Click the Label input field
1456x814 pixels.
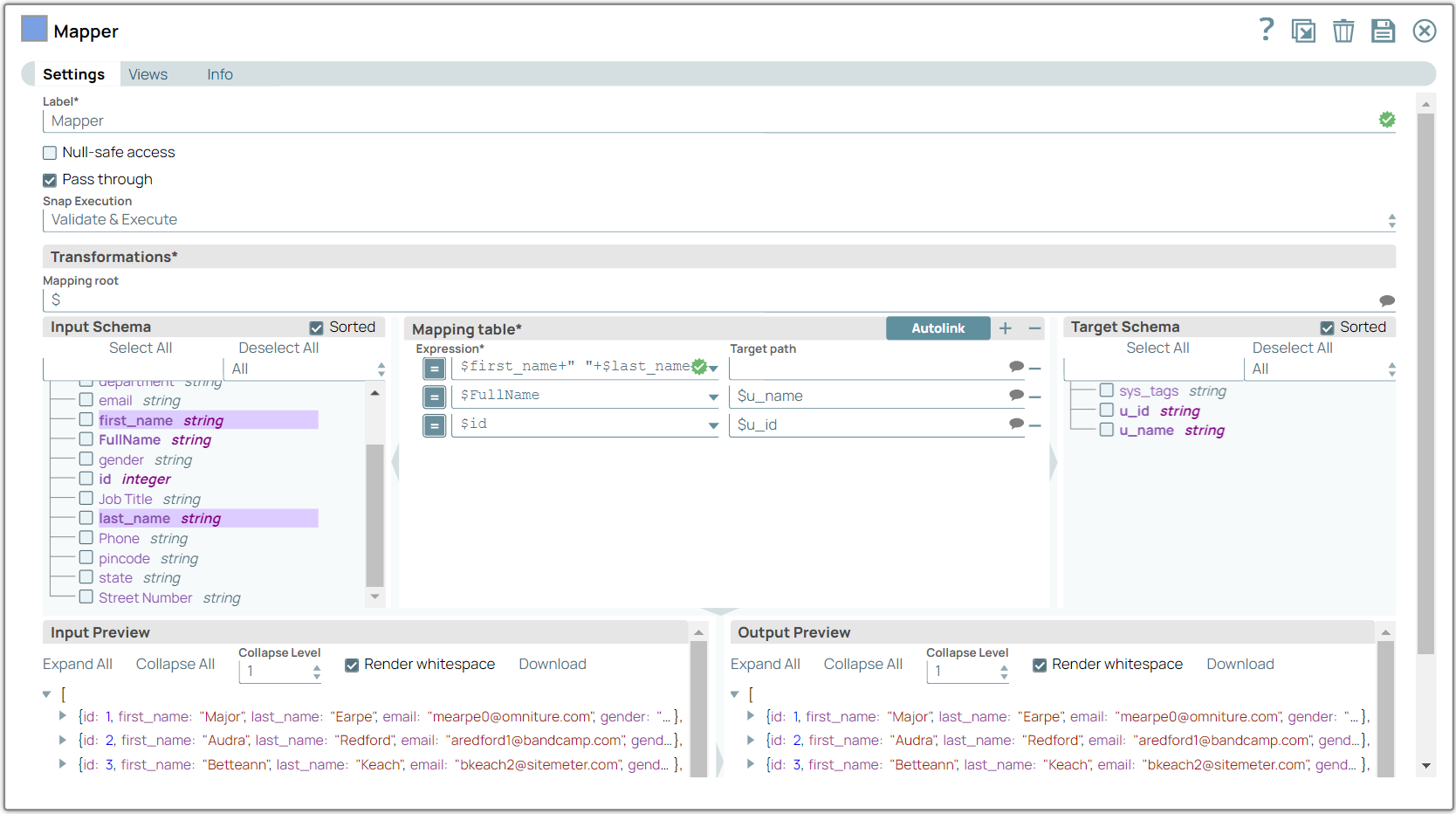coord(707,121)
